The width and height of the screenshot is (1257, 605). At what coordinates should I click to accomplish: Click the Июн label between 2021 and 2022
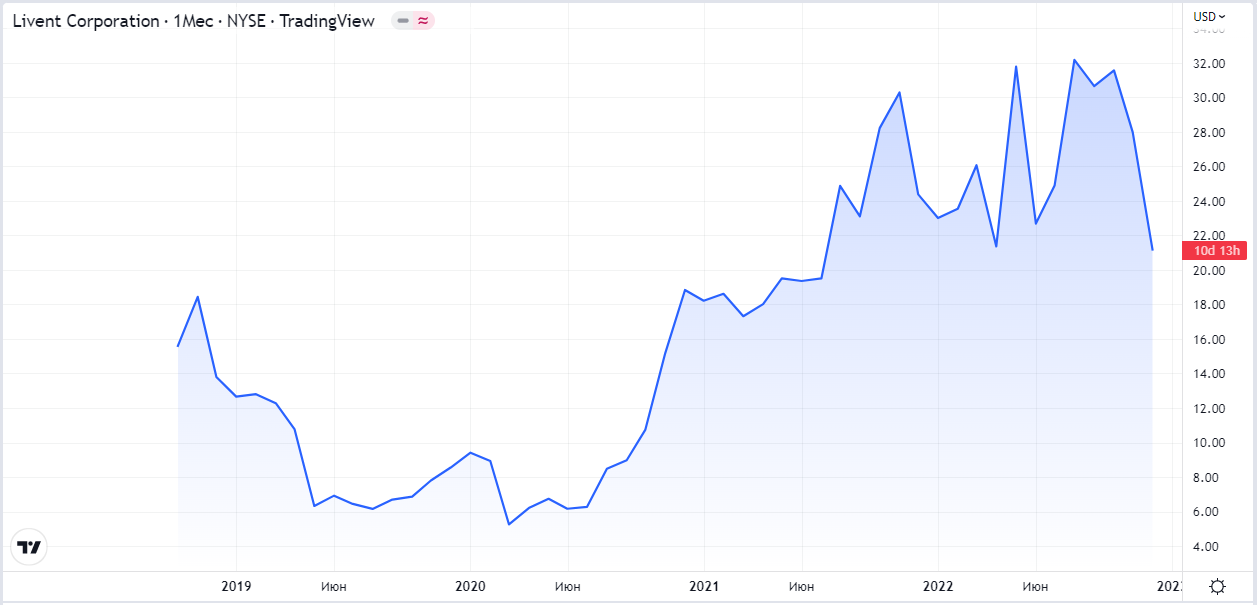tap(801, 587)
